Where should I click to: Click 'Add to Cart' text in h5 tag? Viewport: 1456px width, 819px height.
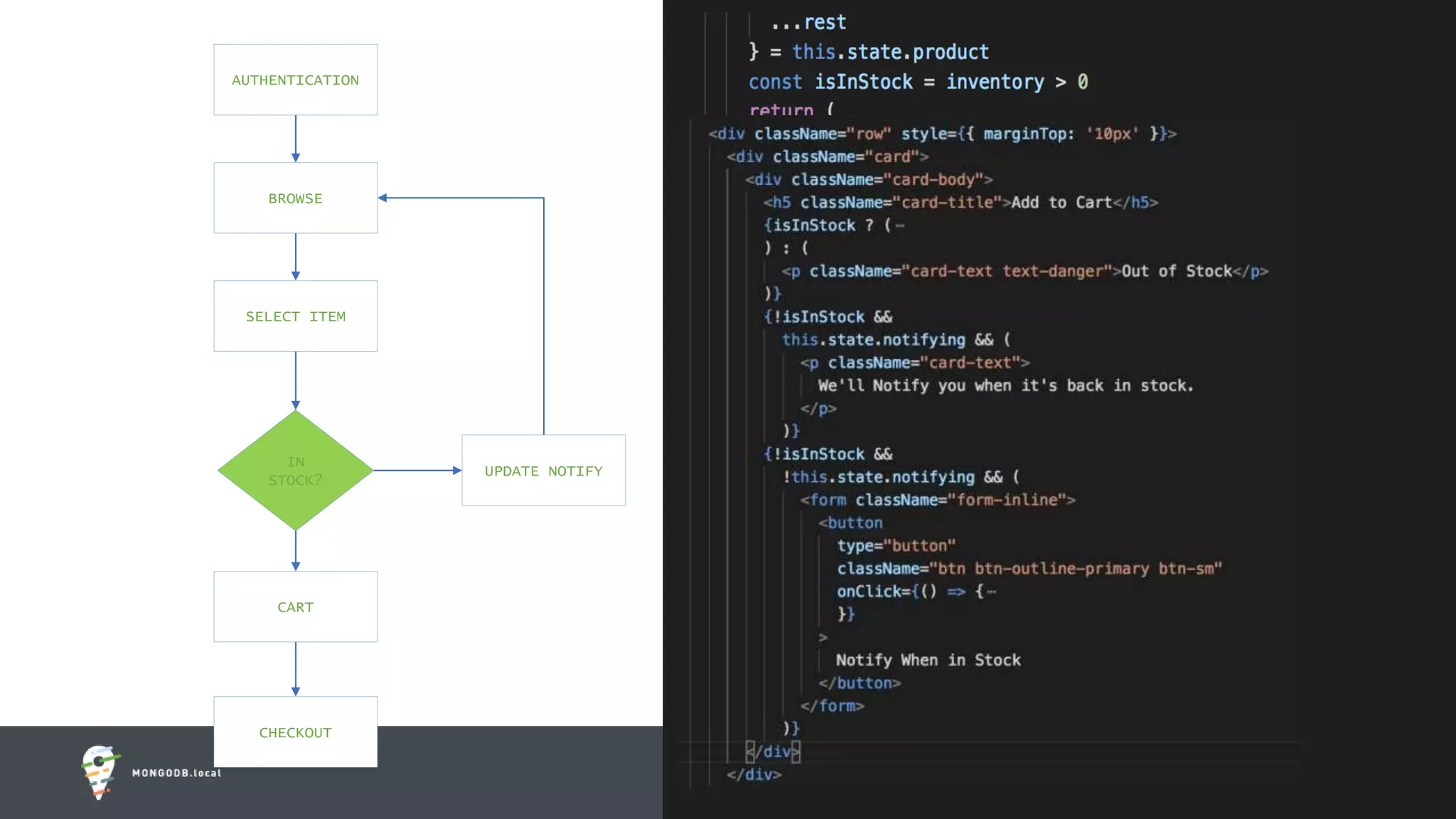[1061, 203]
